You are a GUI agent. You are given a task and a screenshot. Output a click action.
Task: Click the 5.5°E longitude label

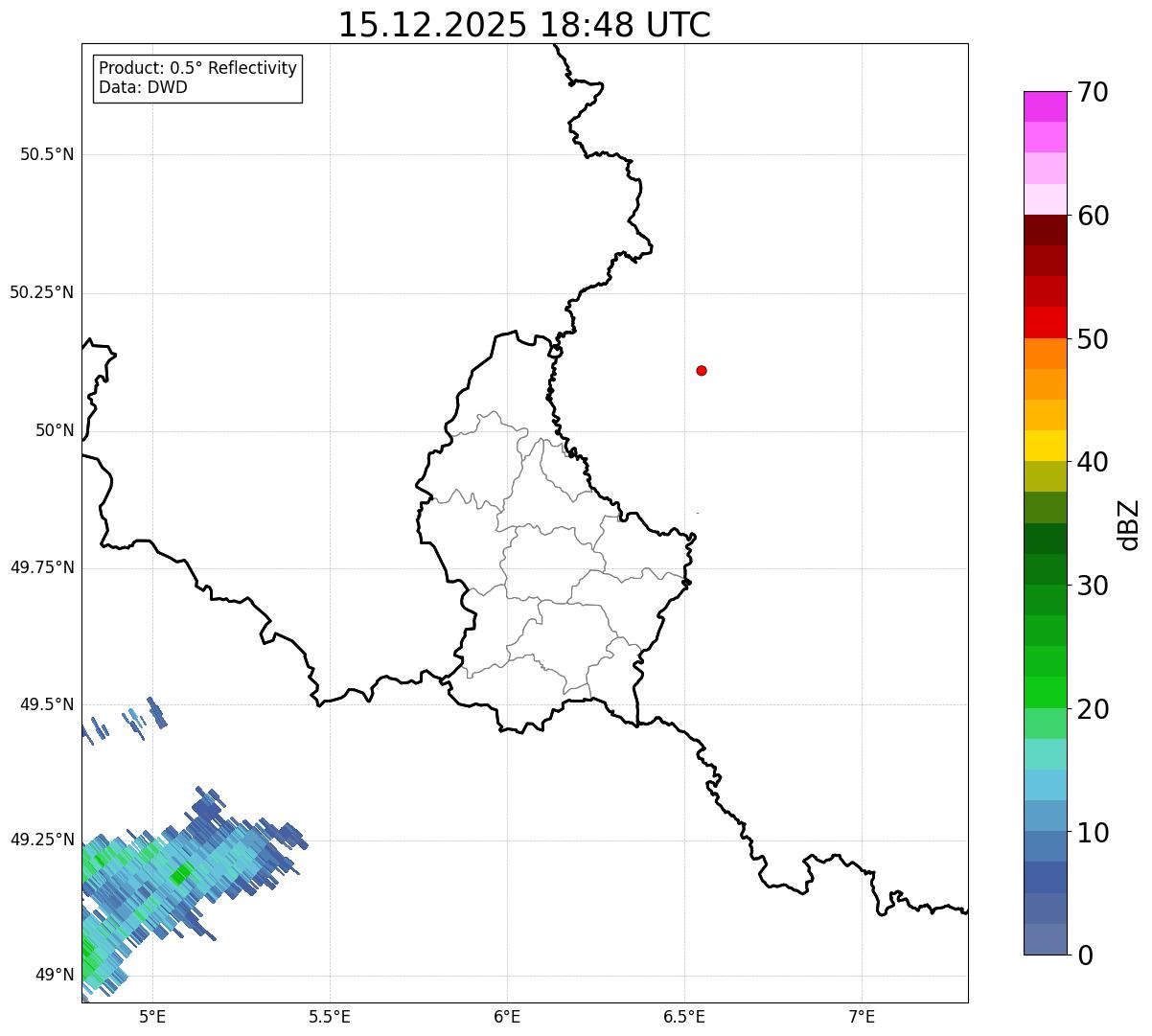click(330, 1016)
